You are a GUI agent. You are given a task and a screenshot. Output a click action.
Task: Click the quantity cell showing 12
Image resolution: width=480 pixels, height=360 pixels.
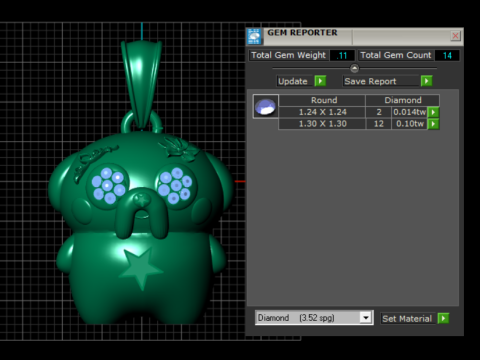point(379,124)
